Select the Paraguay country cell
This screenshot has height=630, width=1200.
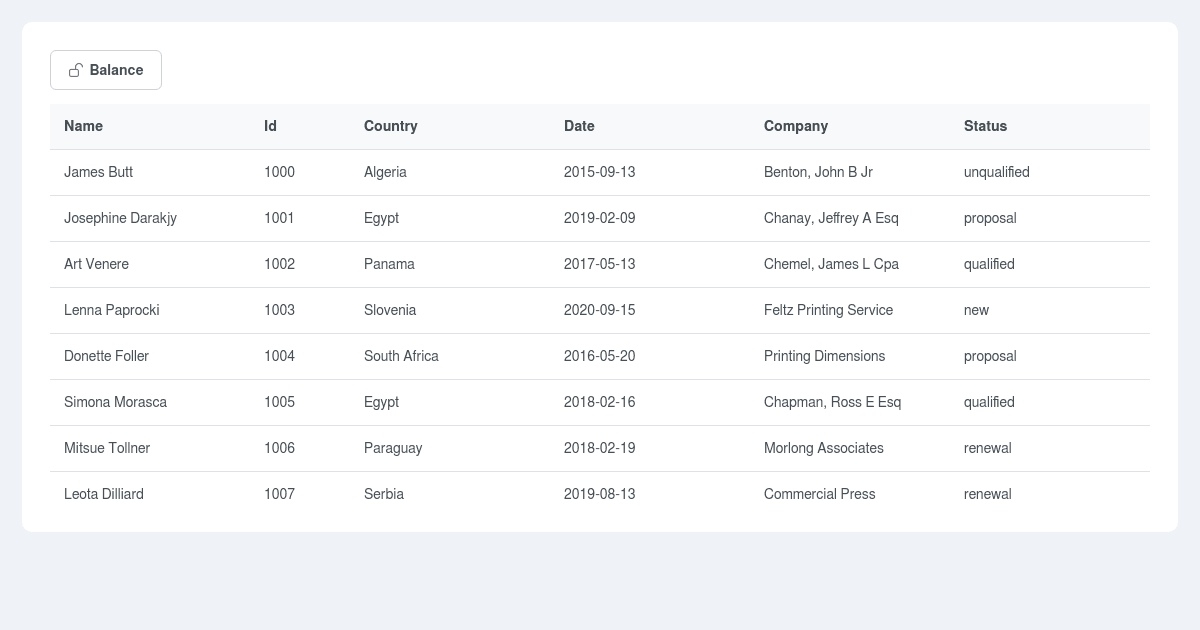(x=393, y=448)
